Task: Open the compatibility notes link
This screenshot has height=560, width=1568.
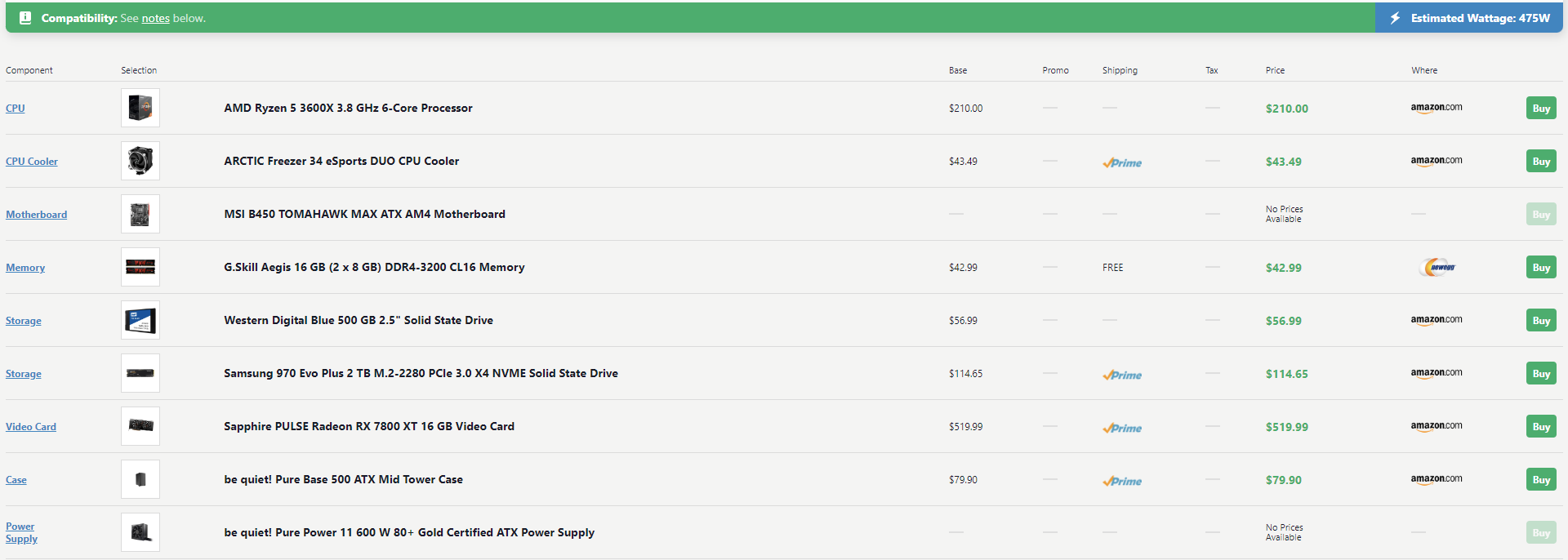Action: tap(155, 19)
